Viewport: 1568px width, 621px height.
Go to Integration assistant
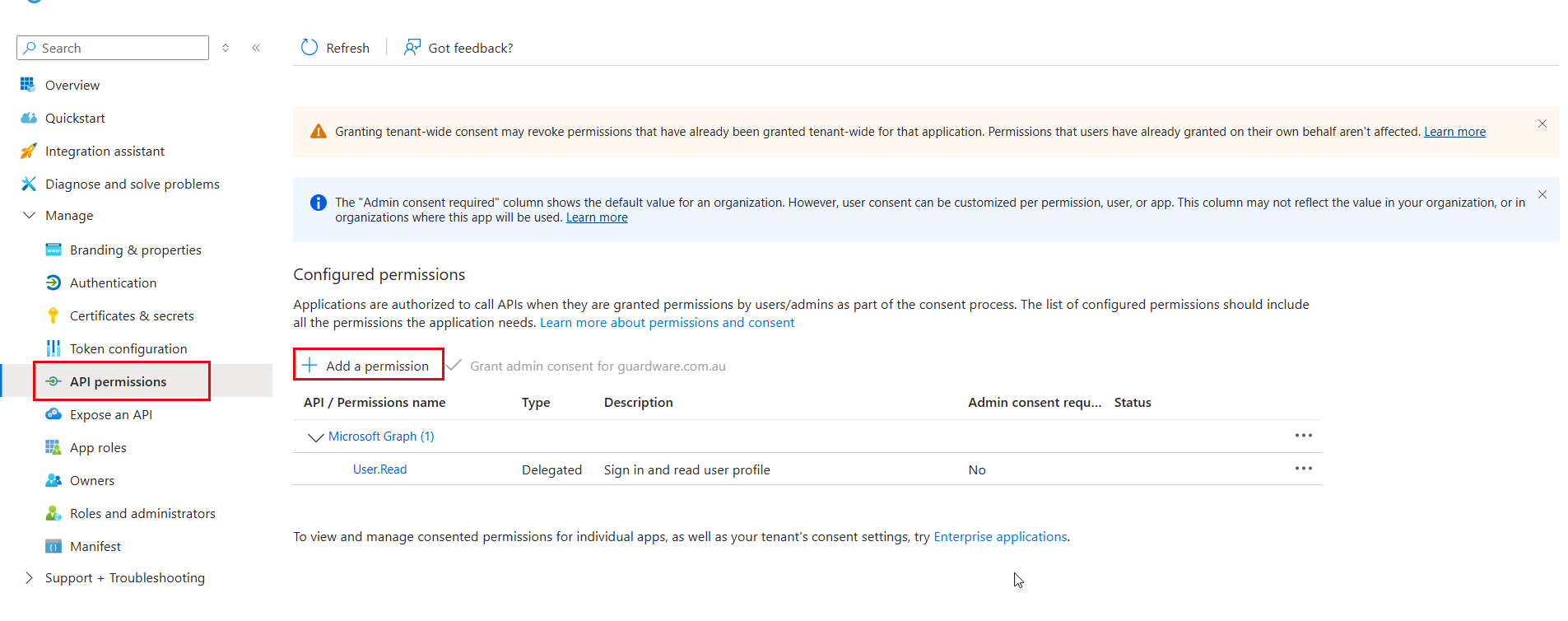tap(105, 151)
